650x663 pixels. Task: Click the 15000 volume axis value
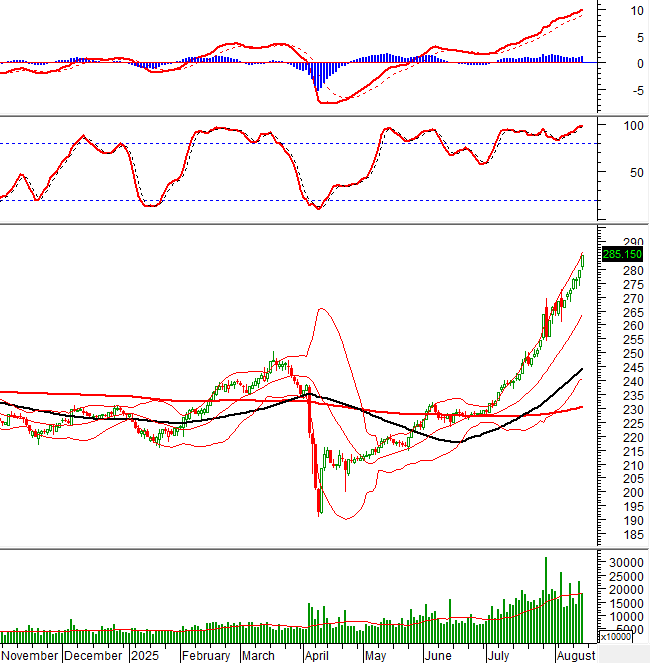(x=626, y=603)
